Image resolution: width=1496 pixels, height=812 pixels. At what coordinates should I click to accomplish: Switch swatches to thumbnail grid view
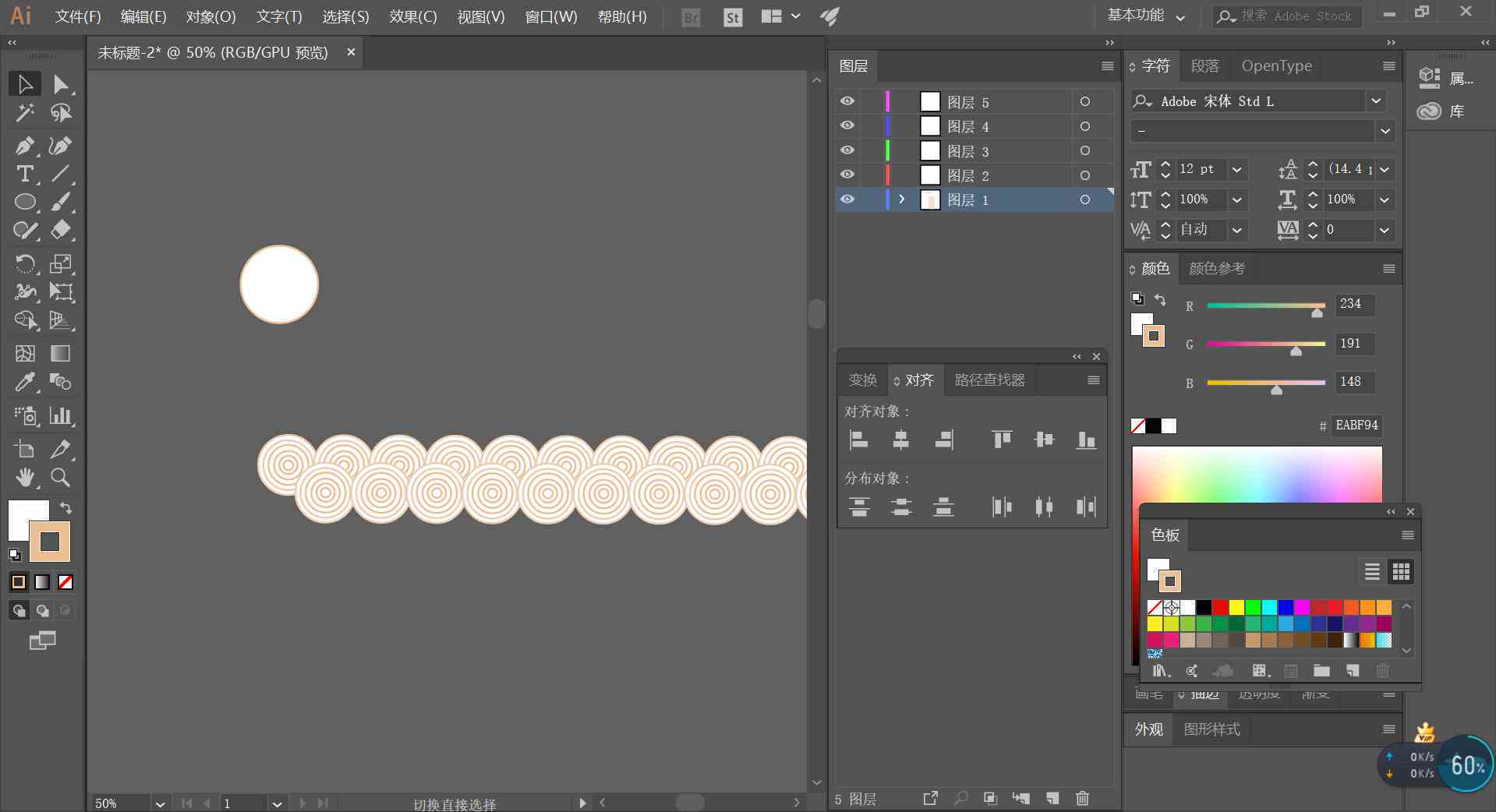click(1401, 572)
